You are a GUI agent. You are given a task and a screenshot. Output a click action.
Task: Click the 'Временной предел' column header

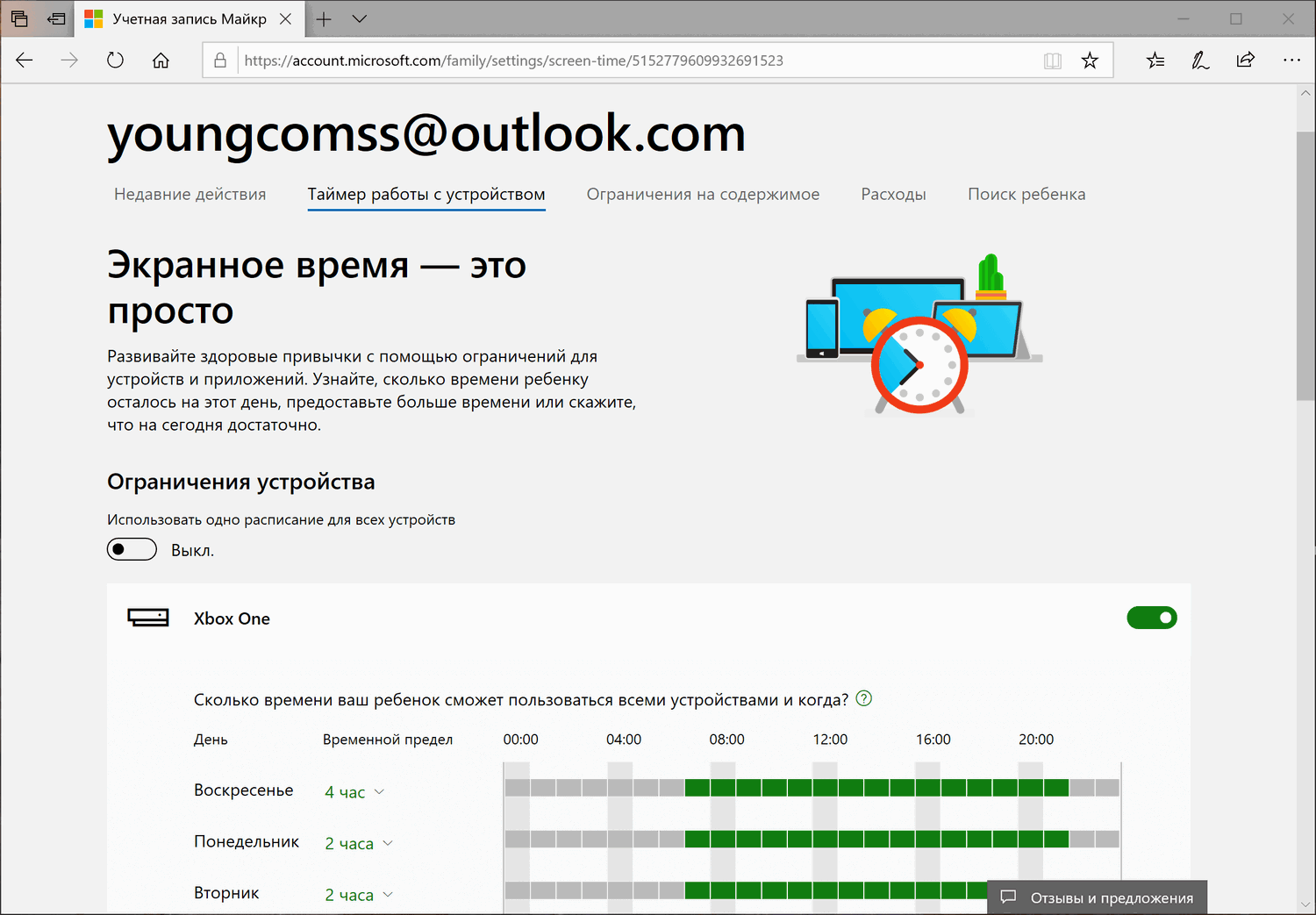[x=388, y=740]
